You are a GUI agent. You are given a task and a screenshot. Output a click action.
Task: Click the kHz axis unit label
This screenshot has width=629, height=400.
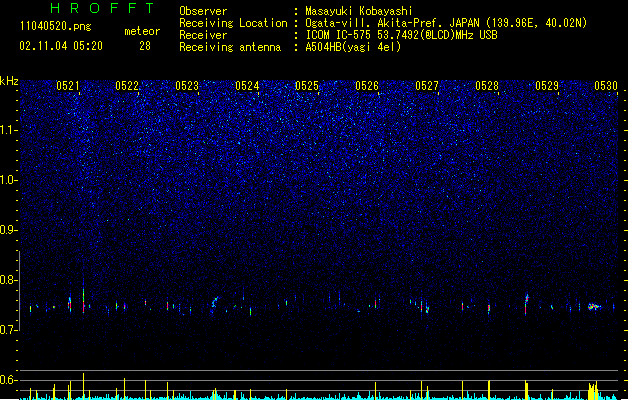point(9,81)
